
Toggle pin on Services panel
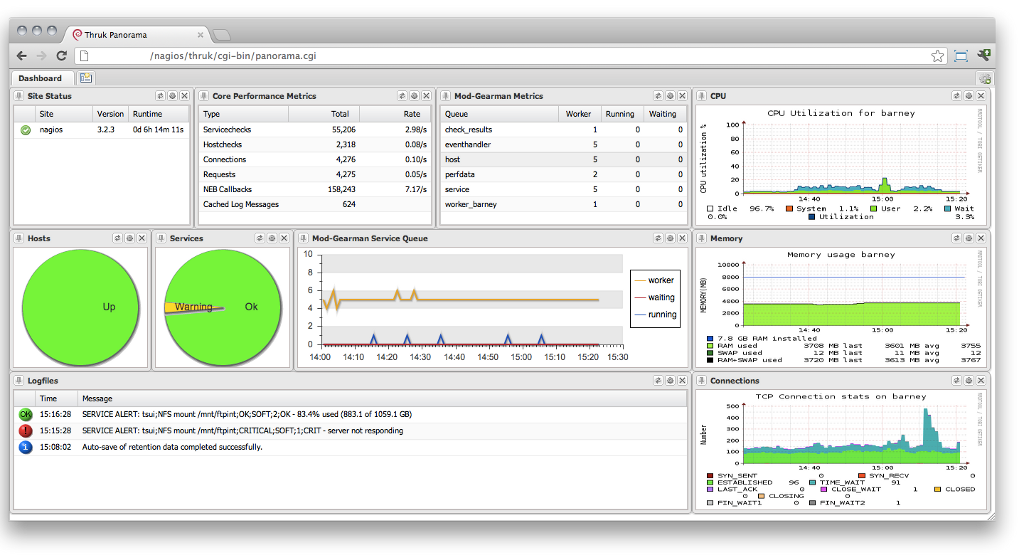point(161,238)
